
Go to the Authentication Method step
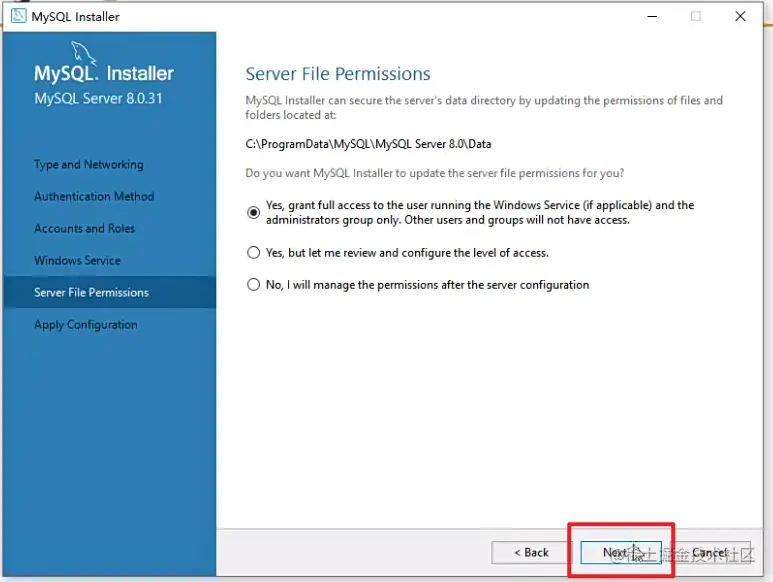94,197
